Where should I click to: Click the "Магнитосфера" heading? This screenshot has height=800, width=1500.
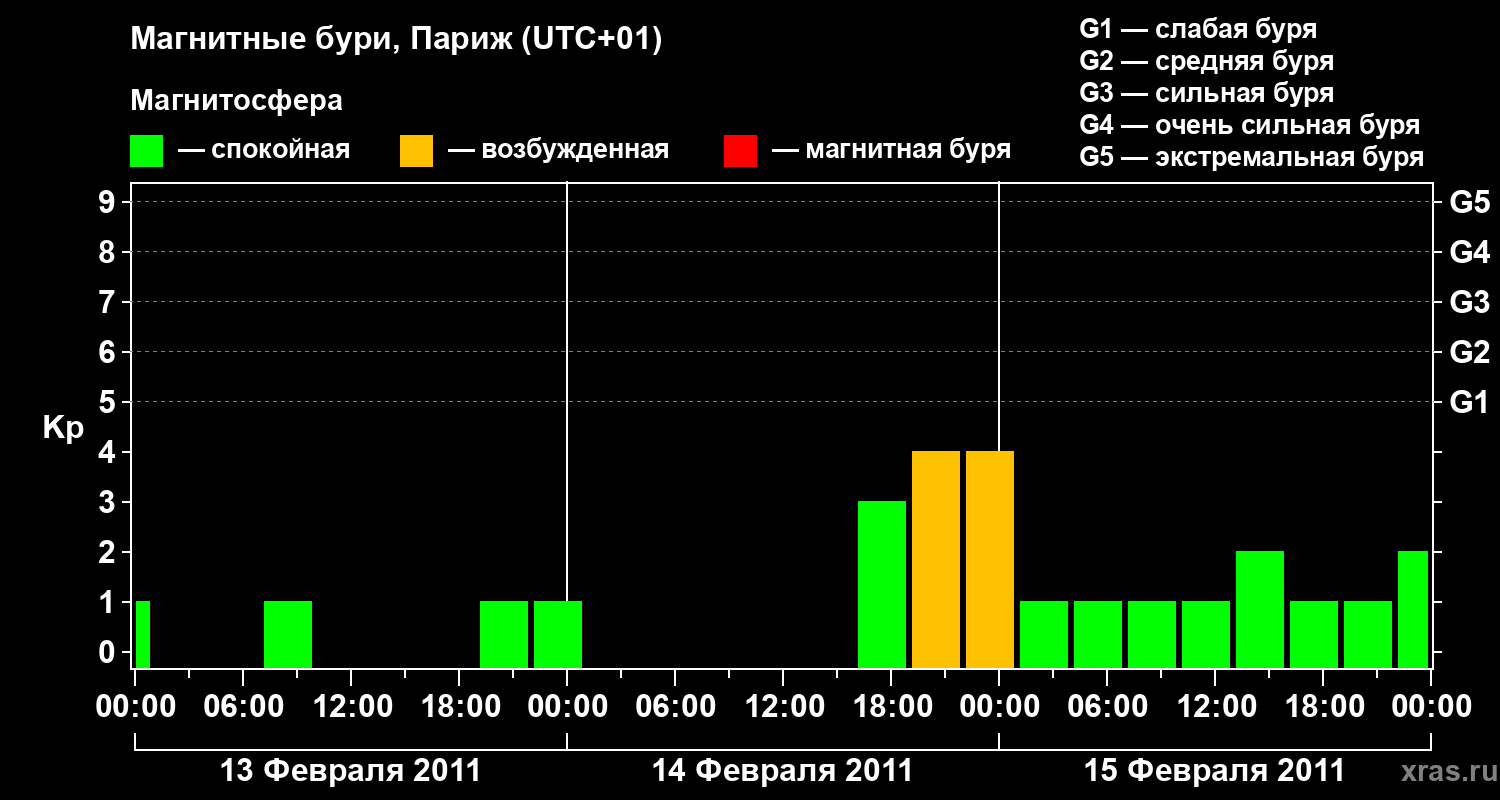coord(237,101)
